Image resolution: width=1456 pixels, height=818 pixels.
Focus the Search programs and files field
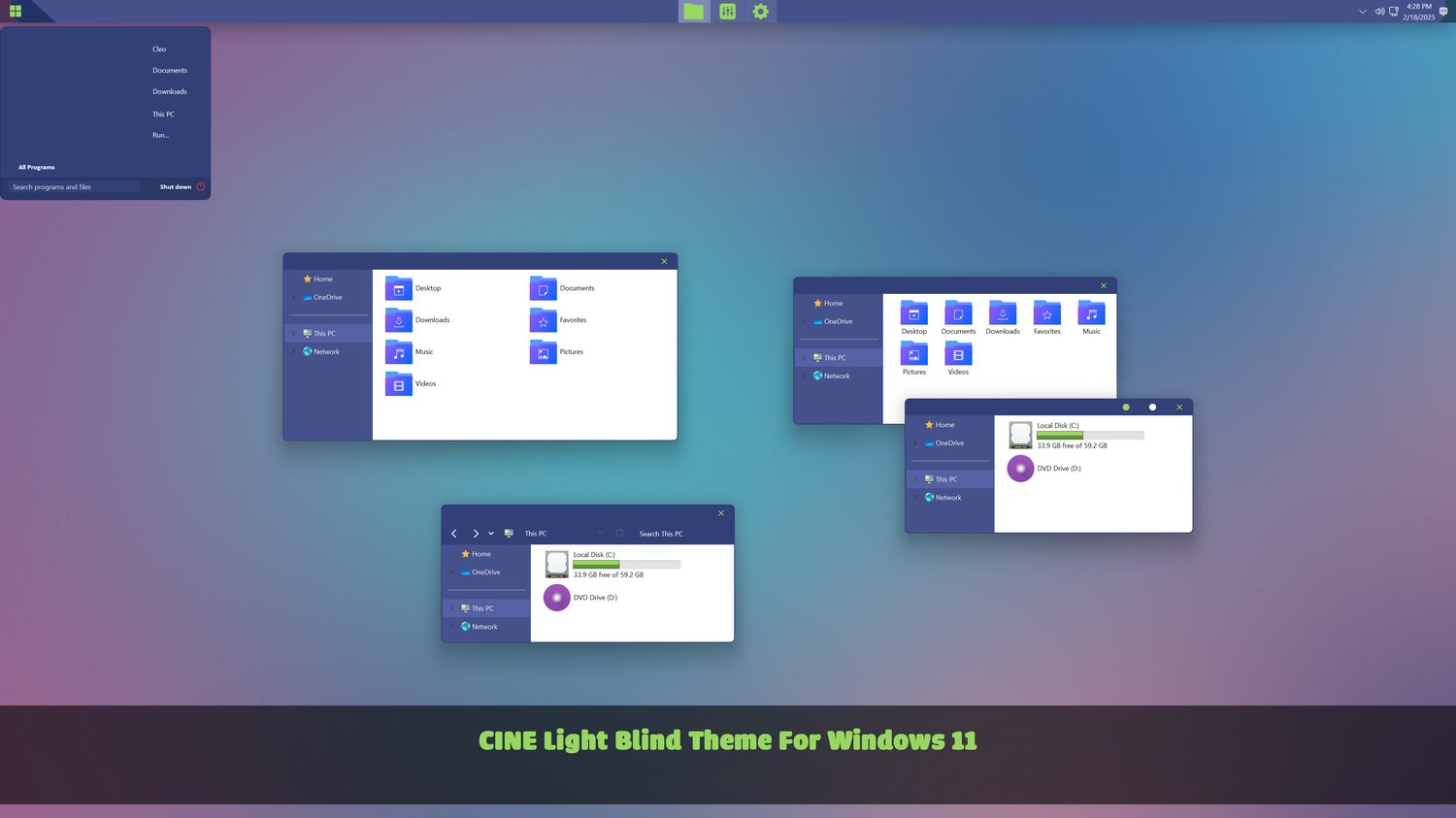[x=75, y=187]
